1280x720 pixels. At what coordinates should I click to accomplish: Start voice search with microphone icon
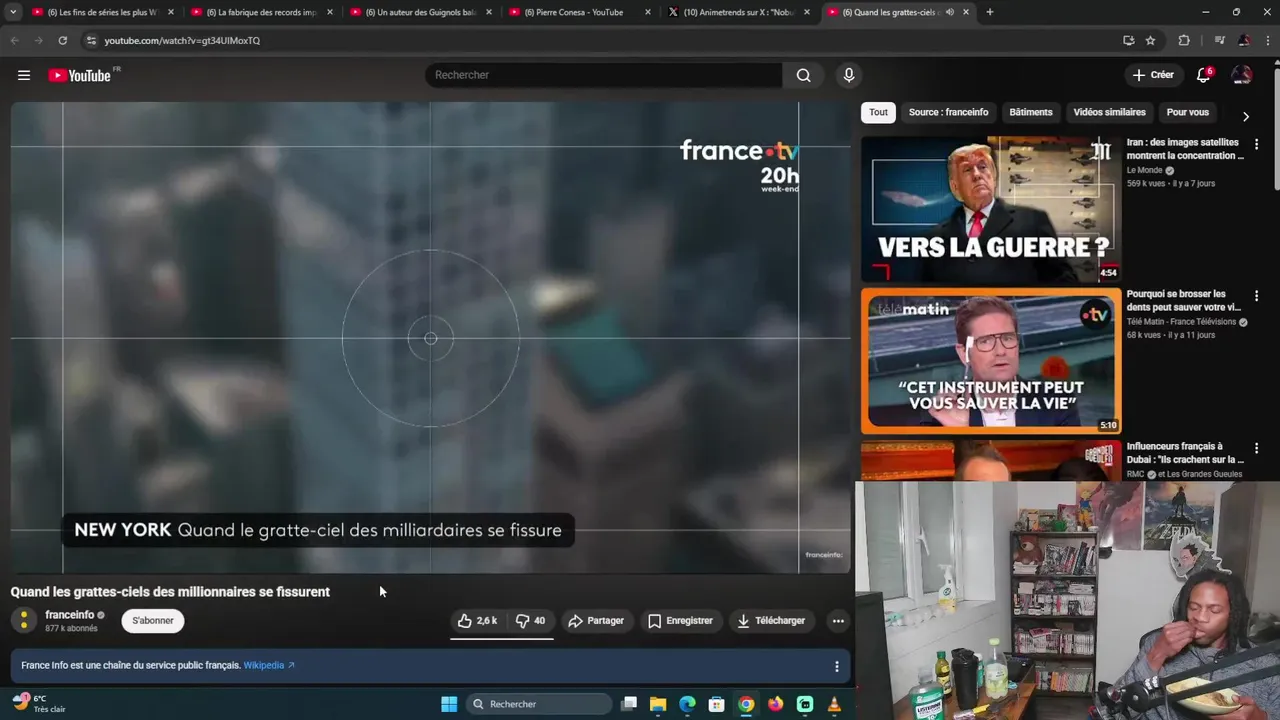click(x=848, y=75)
